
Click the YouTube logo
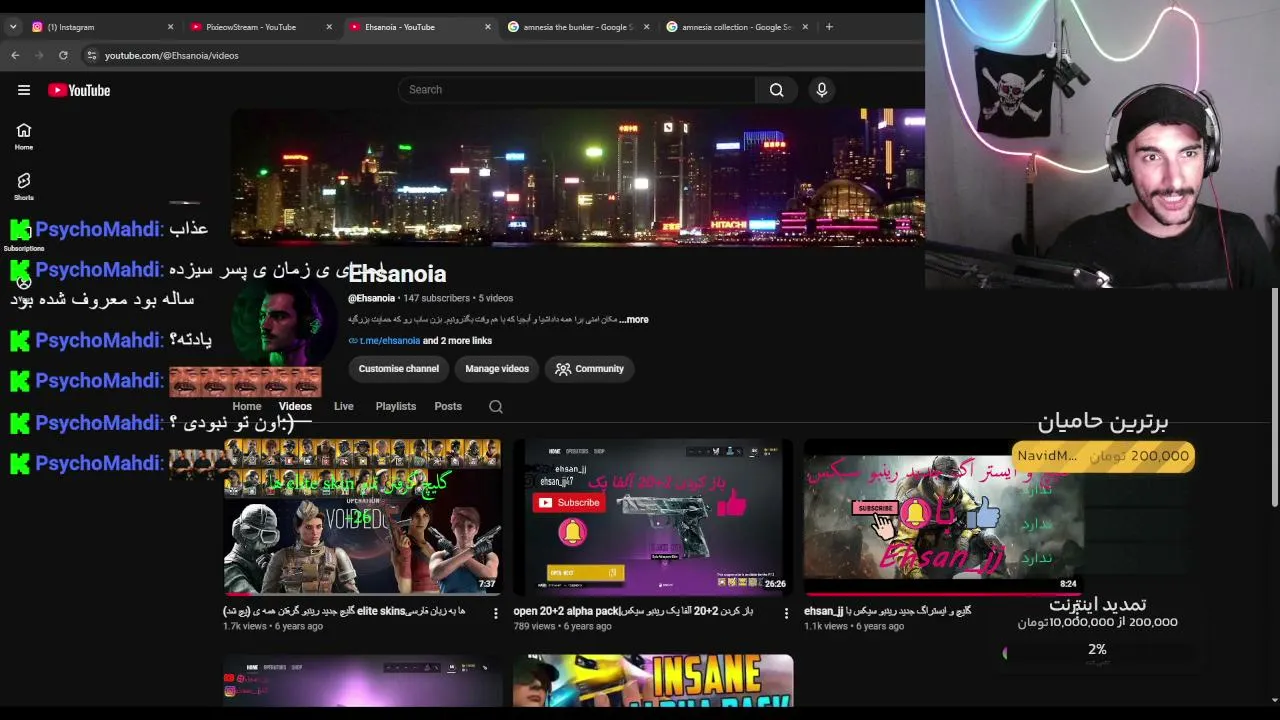click(x=79, y=90)
